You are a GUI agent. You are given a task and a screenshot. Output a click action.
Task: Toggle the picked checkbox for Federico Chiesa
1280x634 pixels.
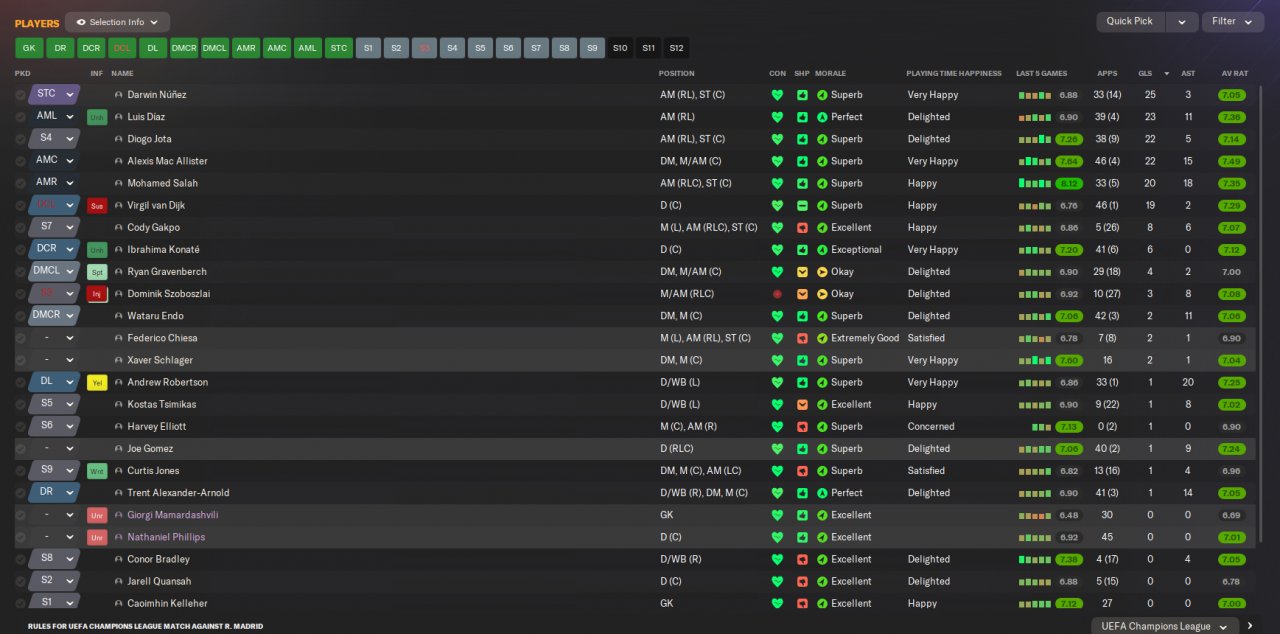[x=20, y=338]
